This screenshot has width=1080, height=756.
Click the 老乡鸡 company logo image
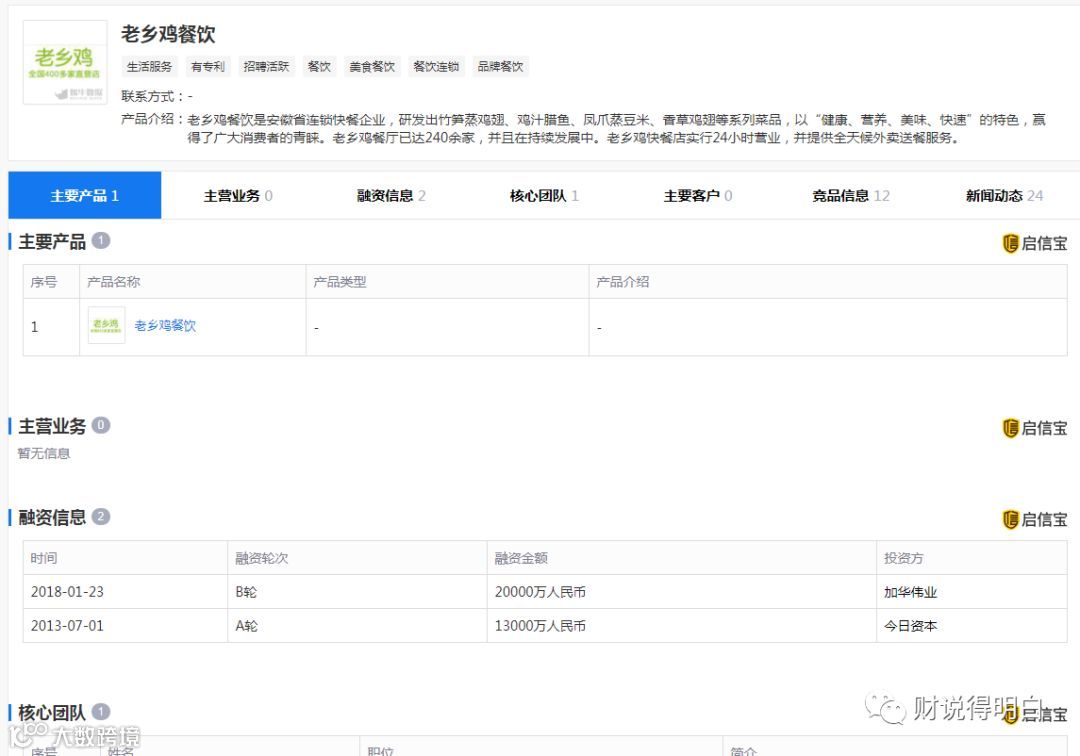pyautogui.click(x=65, y=63)
